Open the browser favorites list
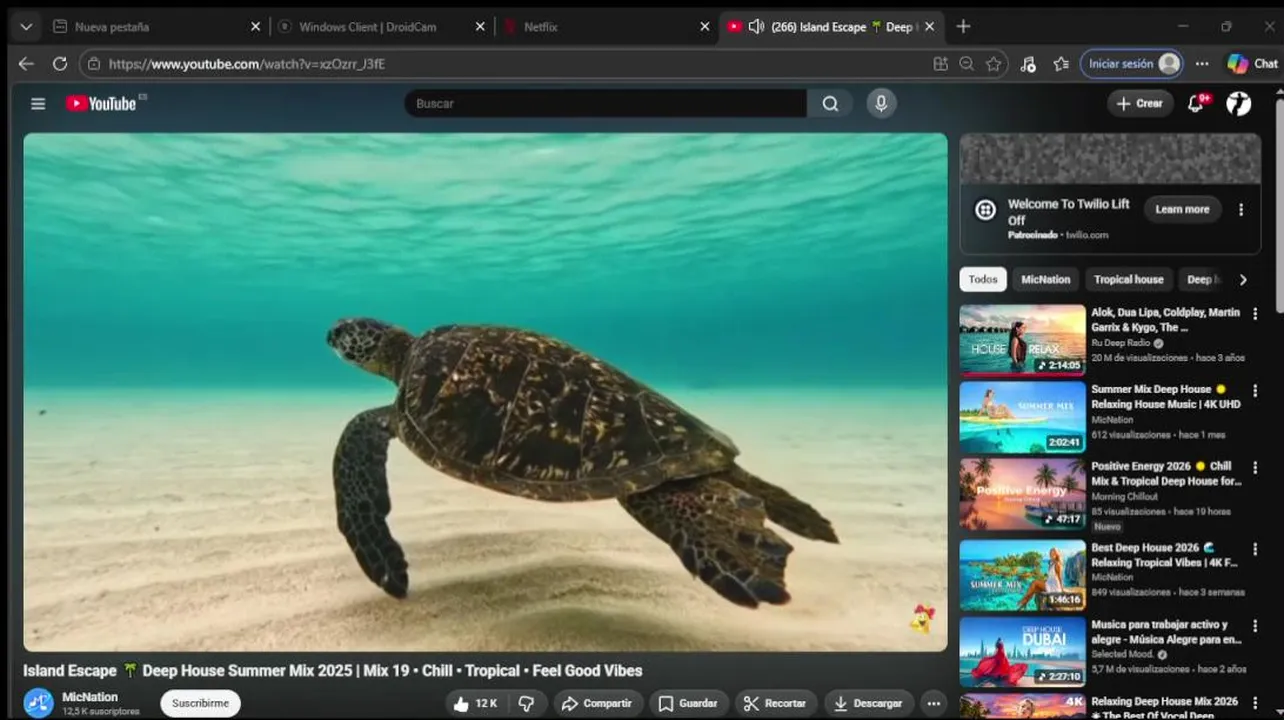Viewport: 1284px width, 720px height. [x=1061, y=64]
